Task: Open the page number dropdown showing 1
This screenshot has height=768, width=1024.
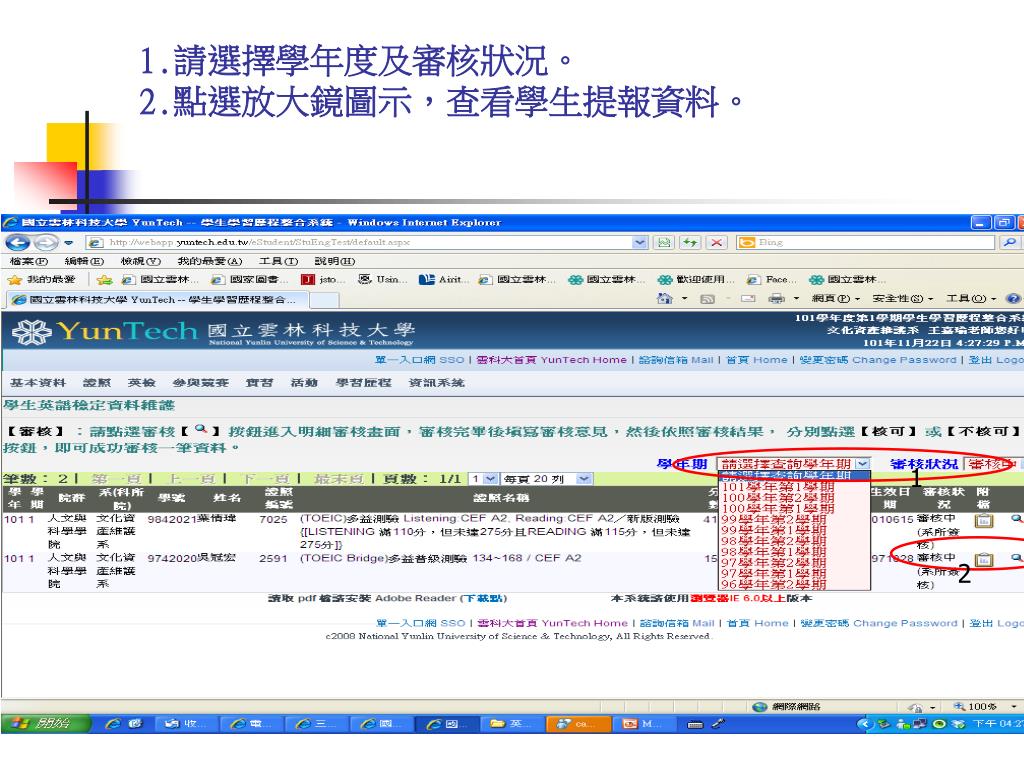Action: [483, 479]
